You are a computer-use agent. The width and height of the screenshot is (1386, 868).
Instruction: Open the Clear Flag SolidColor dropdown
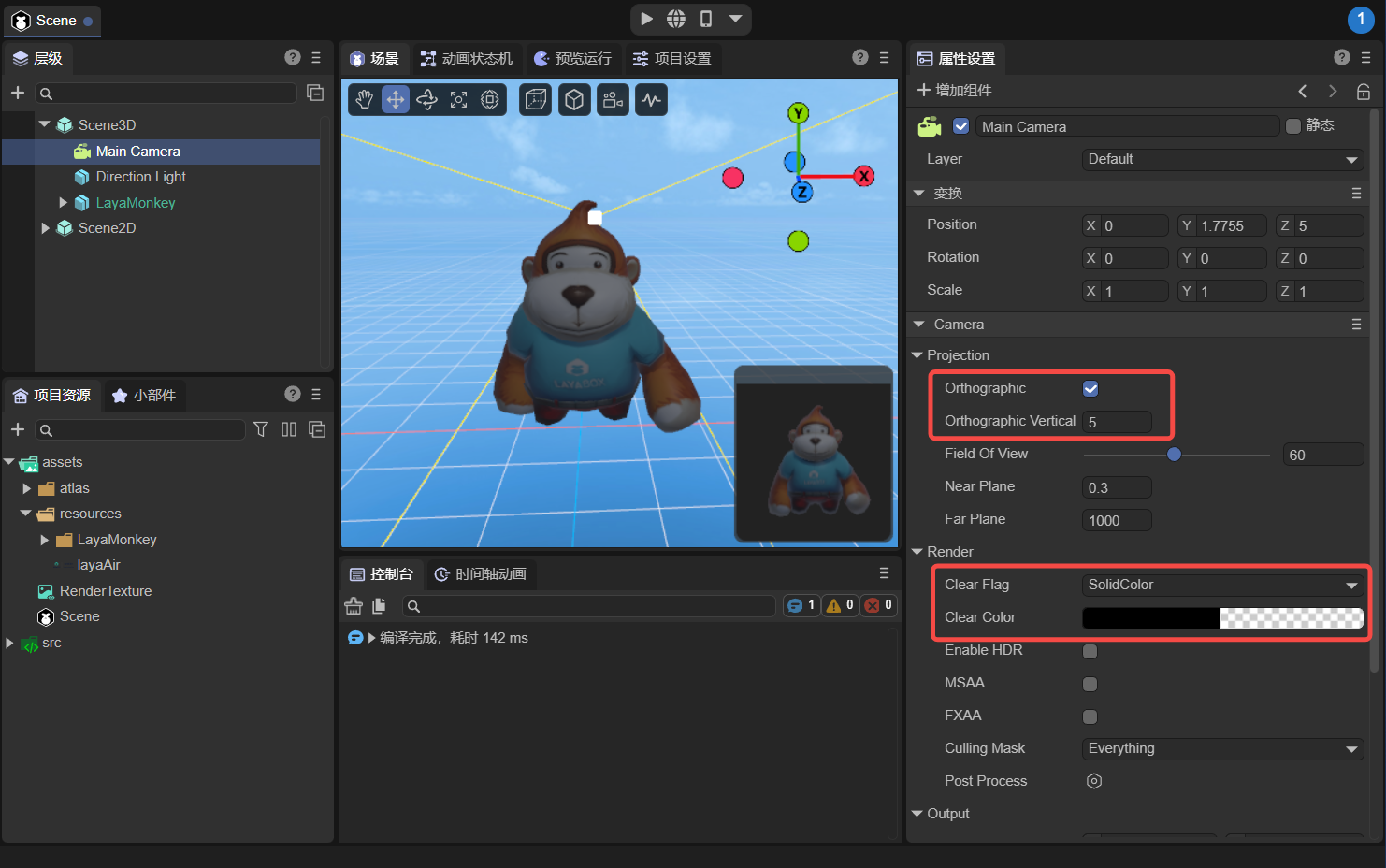tap(1222, 585)
